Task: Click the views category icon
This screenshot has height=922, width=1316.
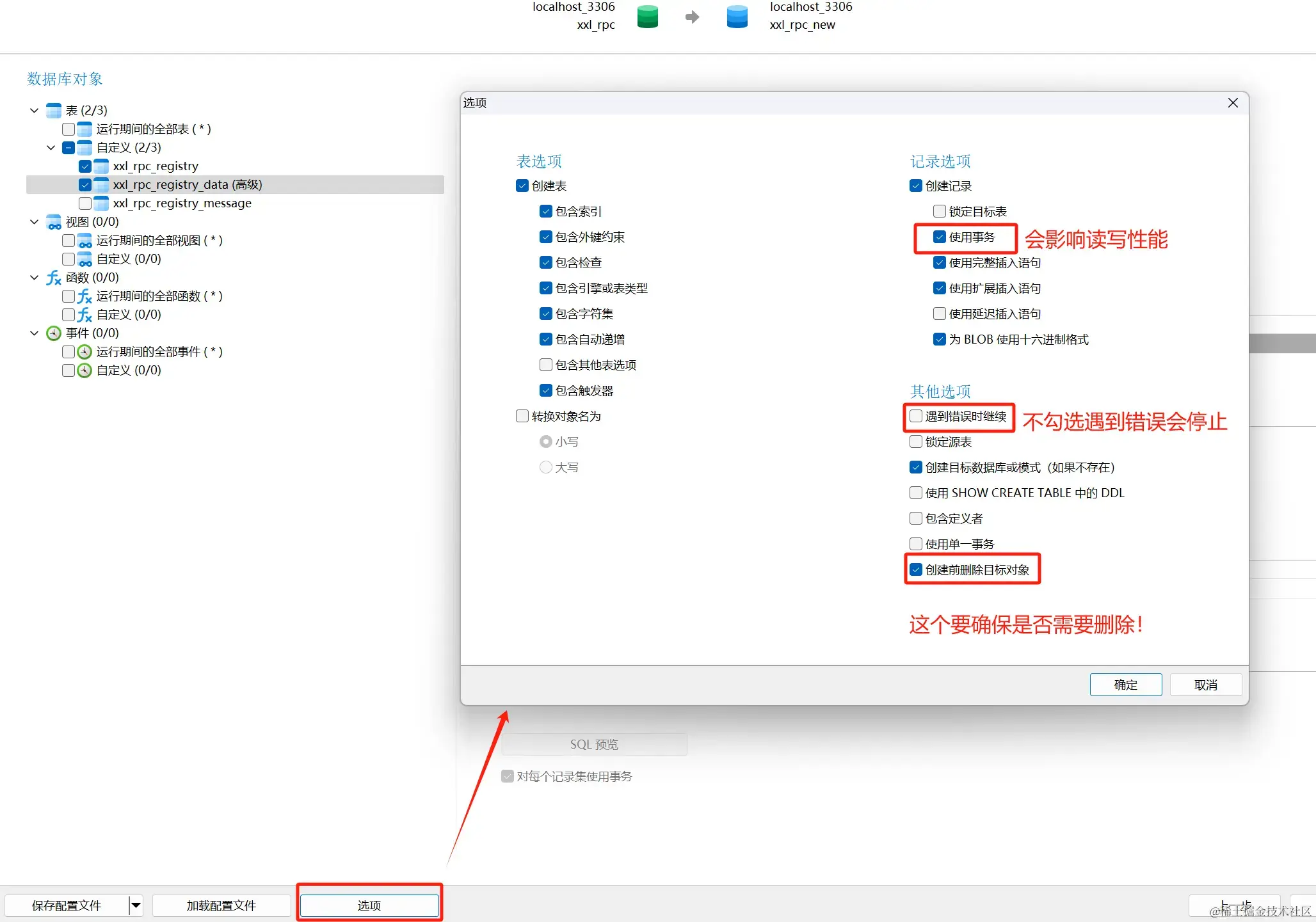Action: tap(54, 222)
